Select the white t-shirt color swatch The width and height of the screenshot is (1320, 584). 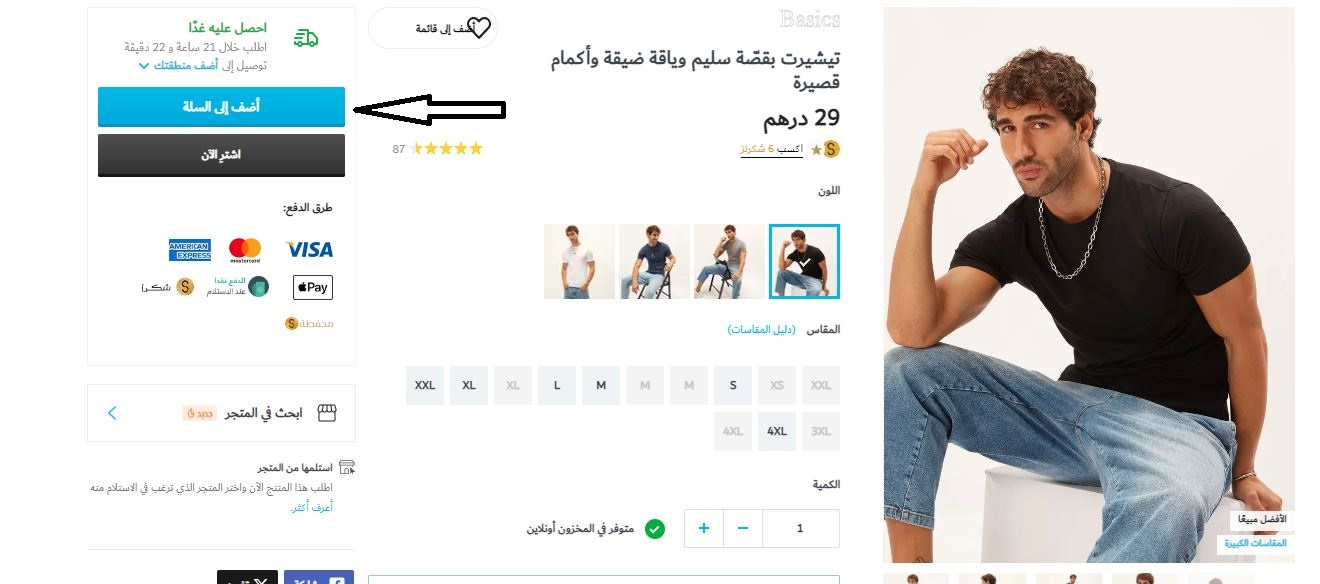580,261
